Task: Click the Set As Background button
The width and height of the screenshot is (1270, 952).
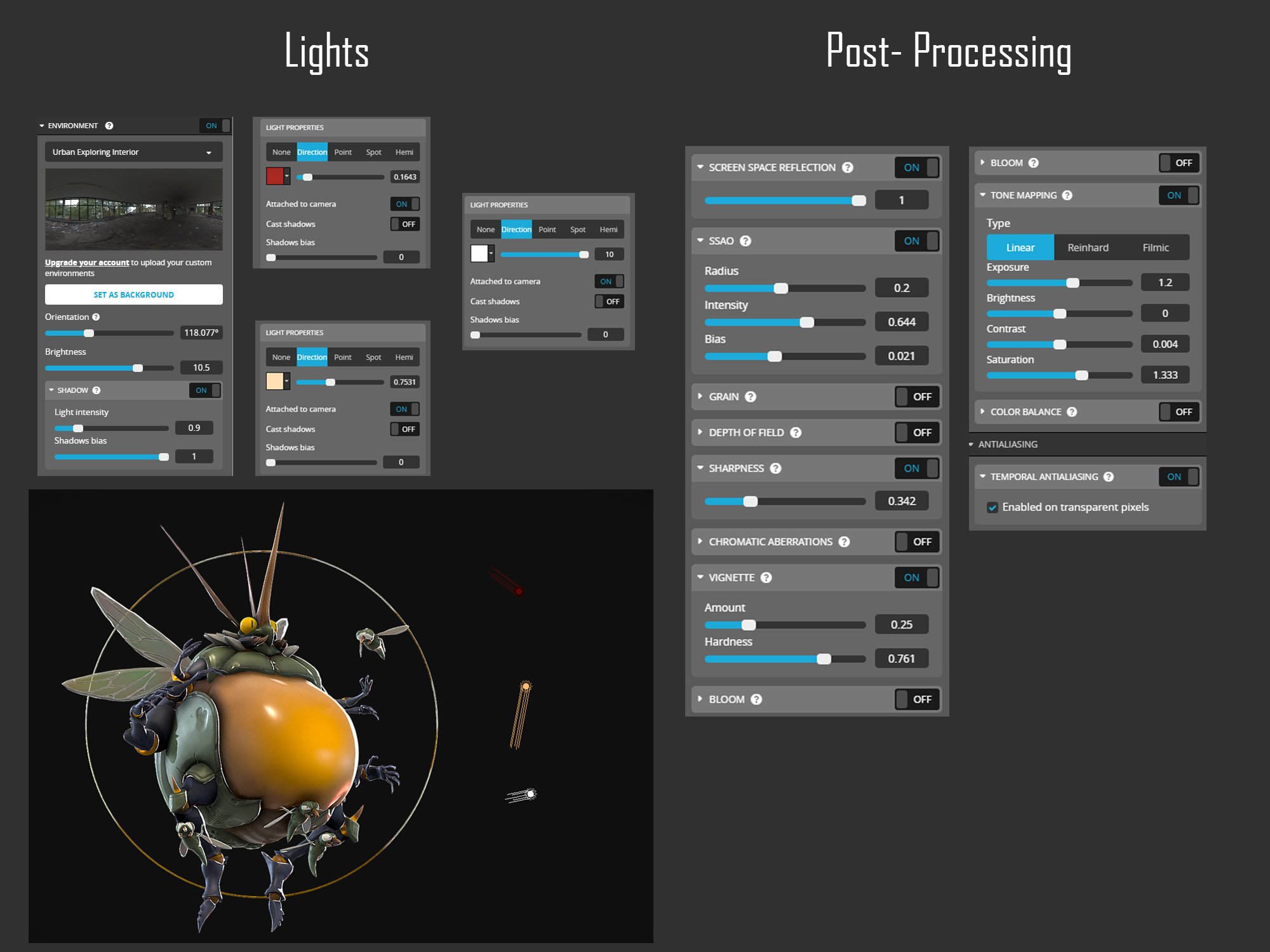Action: click(133, 295)
